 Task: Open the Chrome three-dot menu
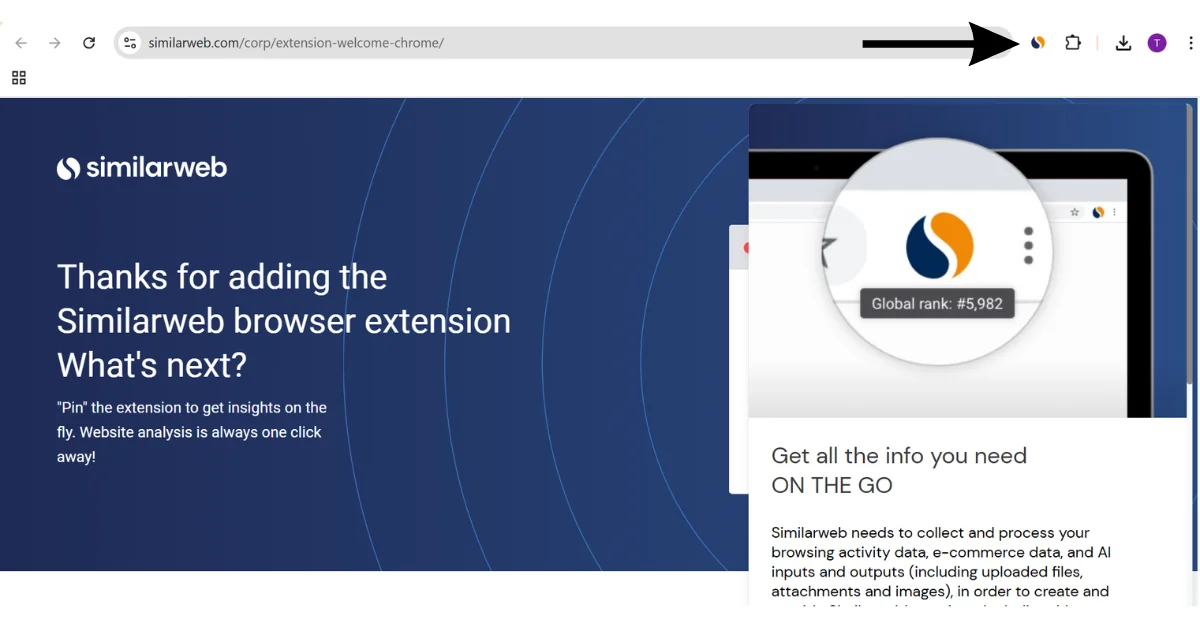point(1190,43)
